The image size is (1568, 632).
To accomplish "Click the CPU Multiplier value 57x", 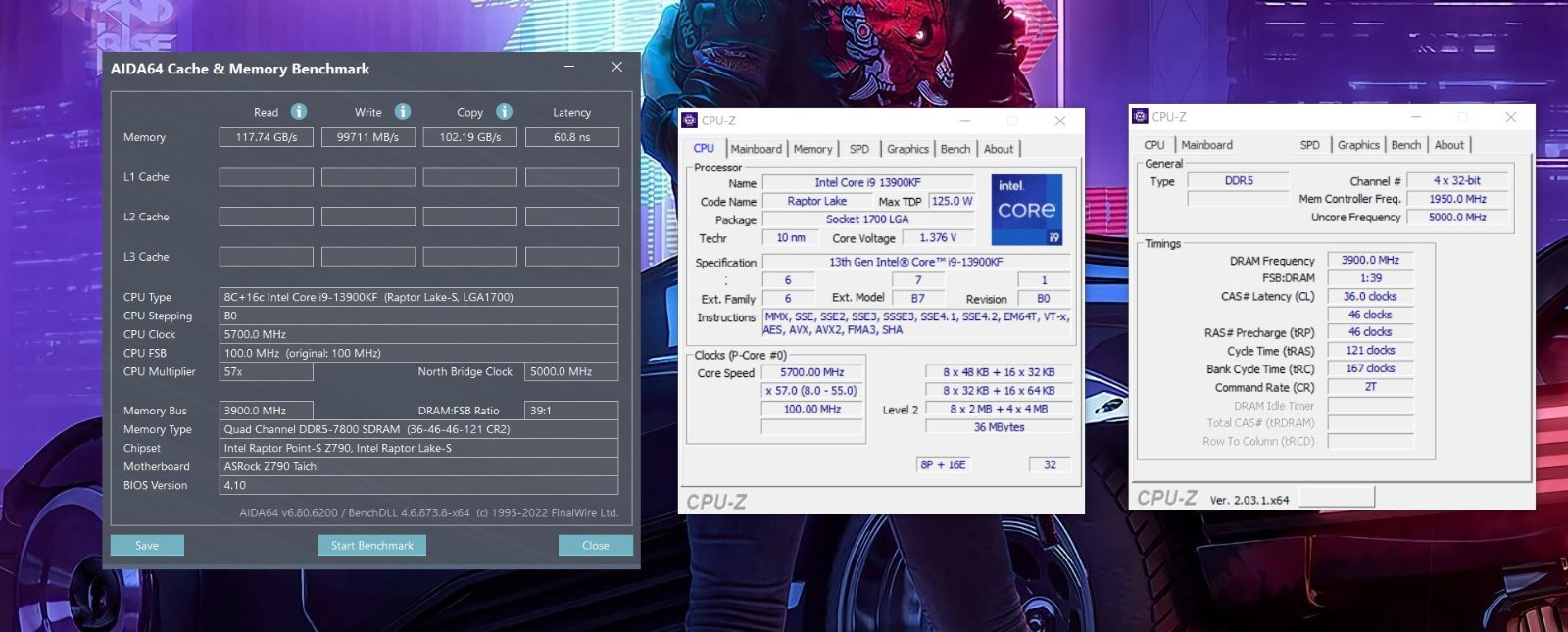I will 267,372.
